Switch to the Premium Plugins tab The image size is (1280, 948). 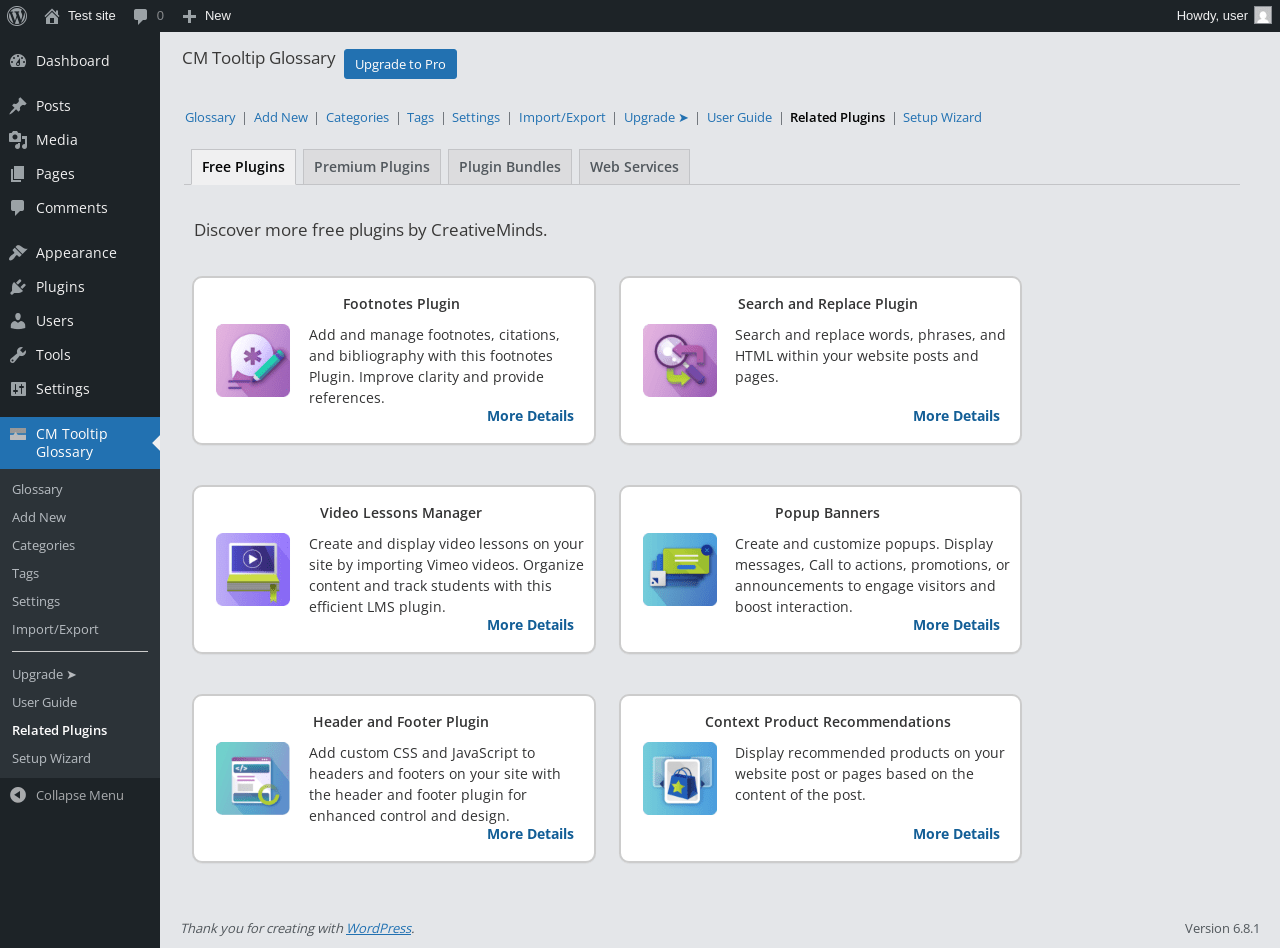[372, 167]
